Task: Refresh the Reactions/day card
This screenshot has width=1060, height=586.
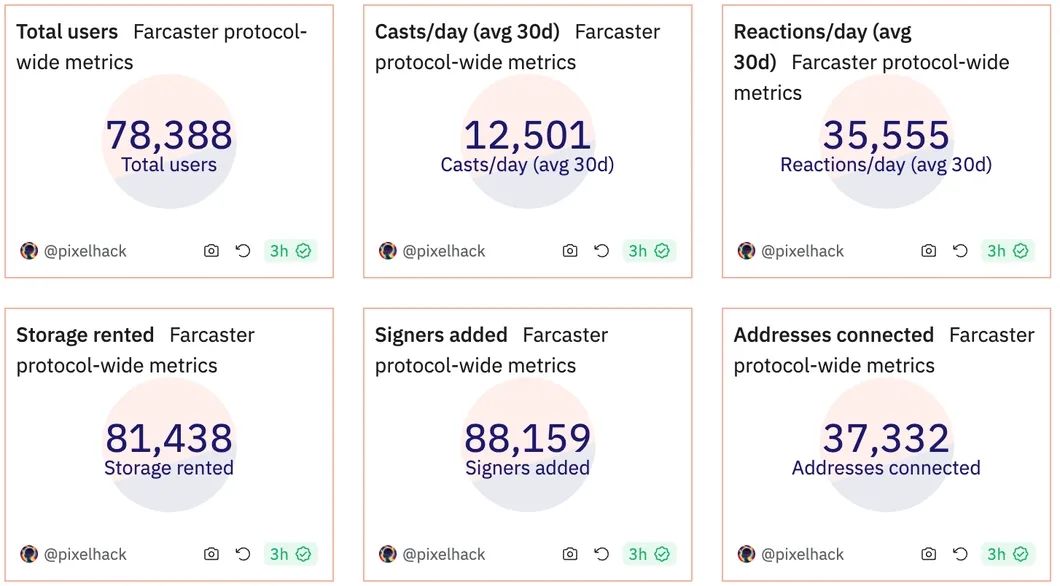Action: tap(961, 251)
